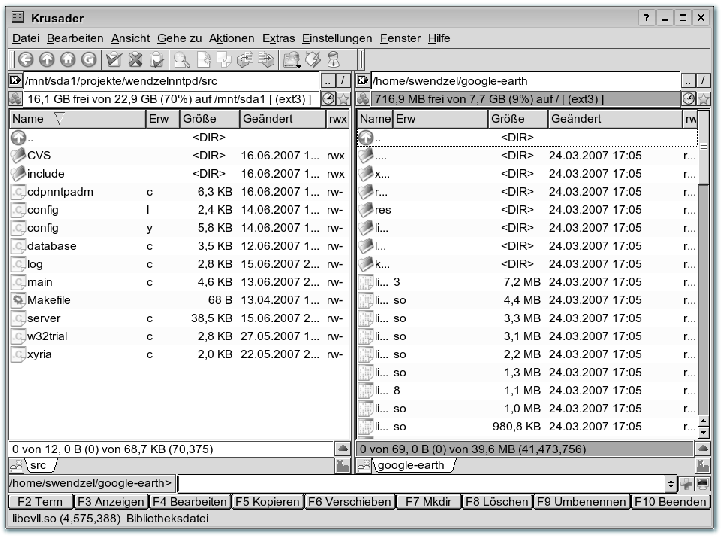Open the left panel popup arrow at status bar

(x=343, y=449)
